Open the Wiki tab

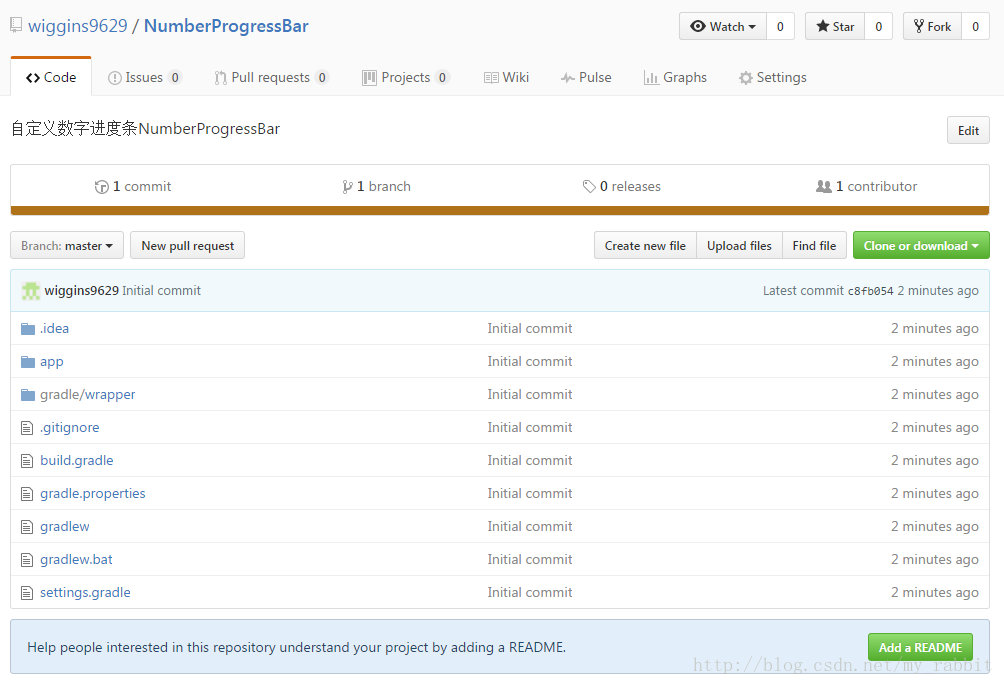[x=506, y=77]
